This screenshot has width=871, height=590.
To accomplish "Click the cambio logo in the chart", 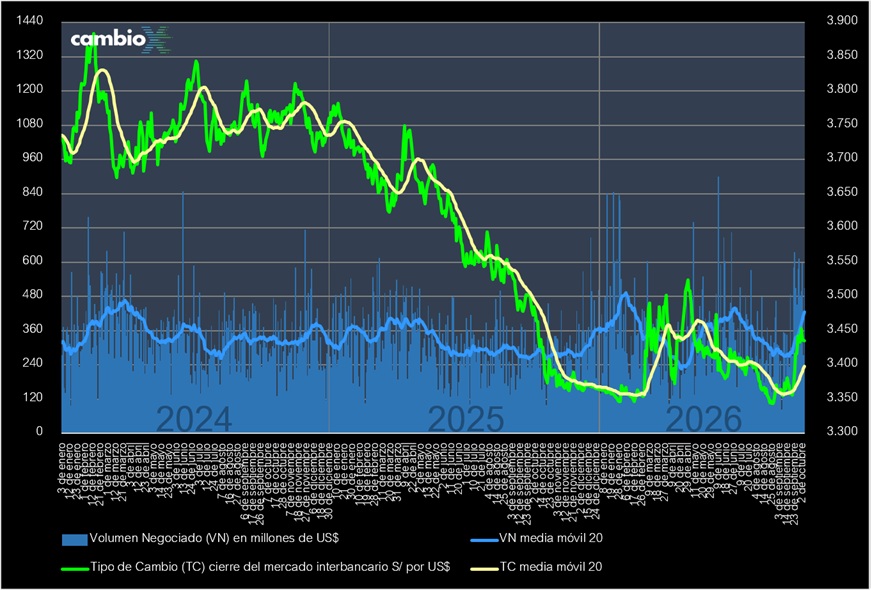I will [x=122, y=39].
